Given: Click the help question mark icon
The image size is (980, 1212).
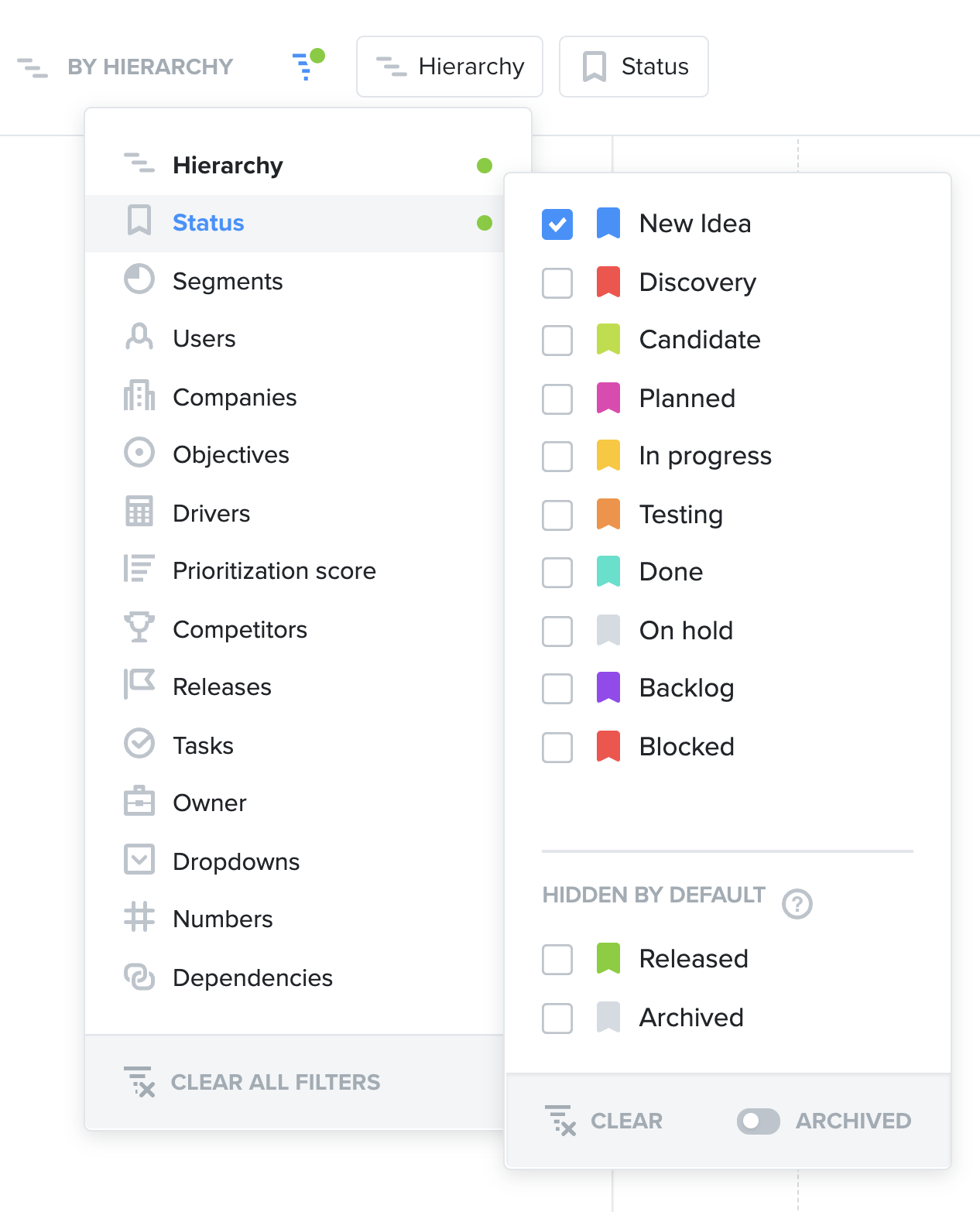Looking at the screenshot, I should click(x=797, y=903).
